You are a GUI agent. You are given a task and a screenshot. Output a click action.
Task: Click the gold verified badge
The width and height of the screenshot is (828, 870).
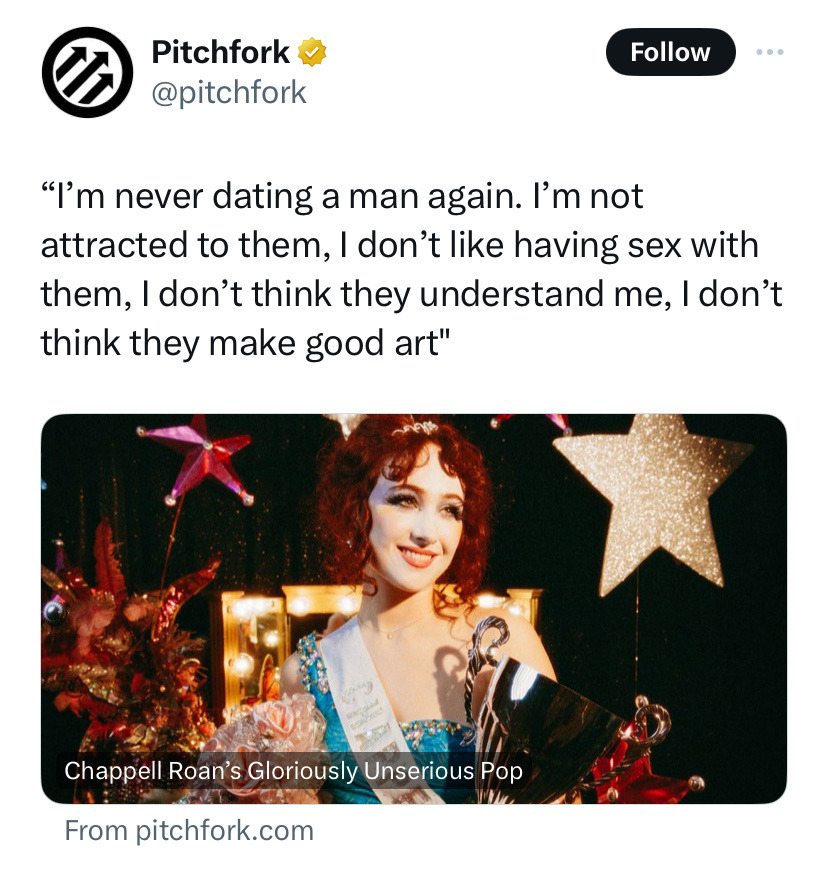coord(311,51)
